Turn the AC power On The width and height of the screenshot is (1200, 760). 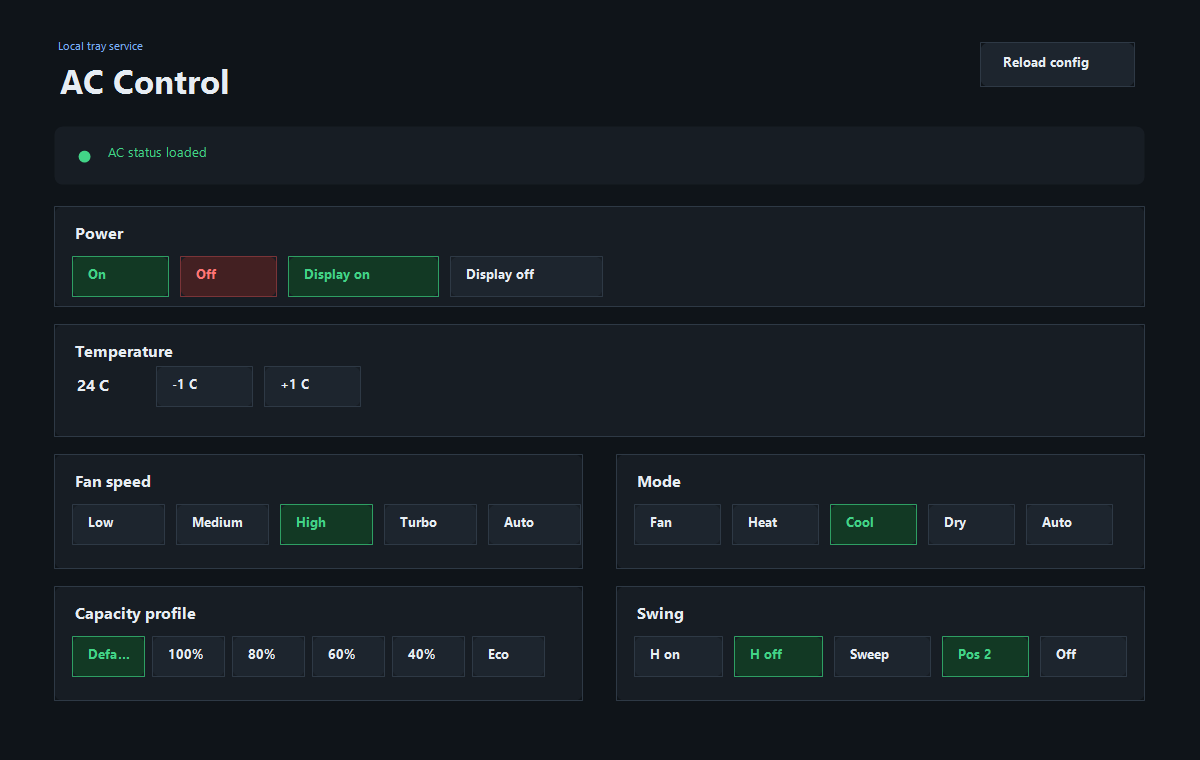[x=120, y=276]
